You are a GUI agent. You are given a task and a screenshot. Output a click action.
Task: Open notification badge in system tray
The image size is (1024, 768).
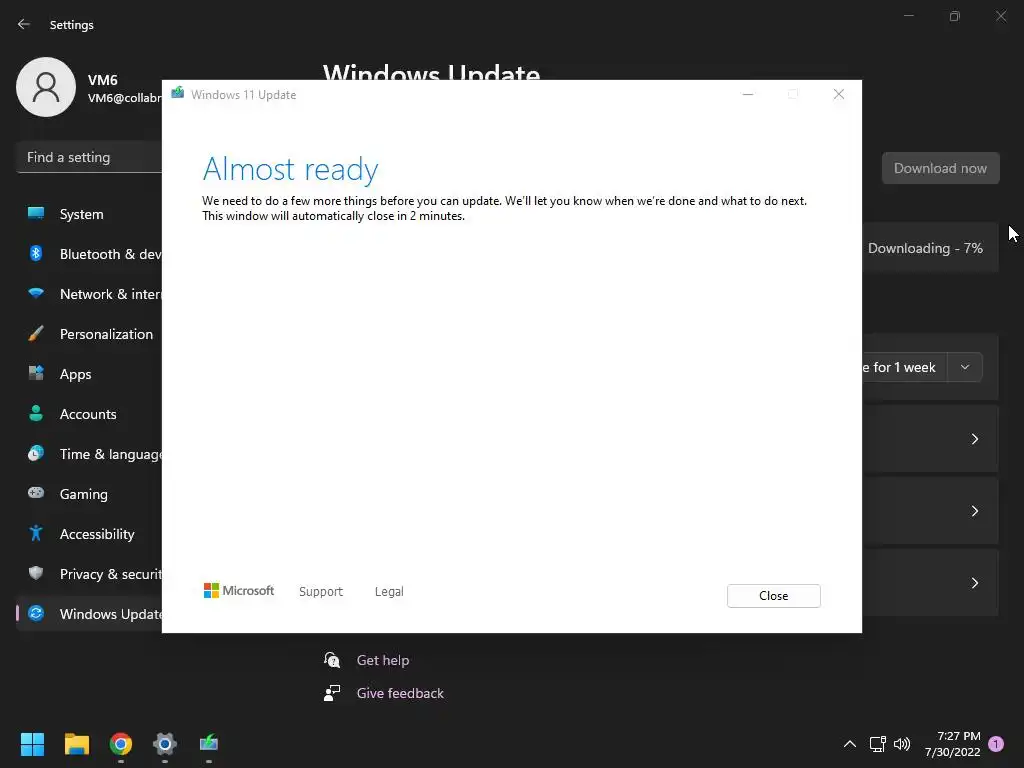996,744
